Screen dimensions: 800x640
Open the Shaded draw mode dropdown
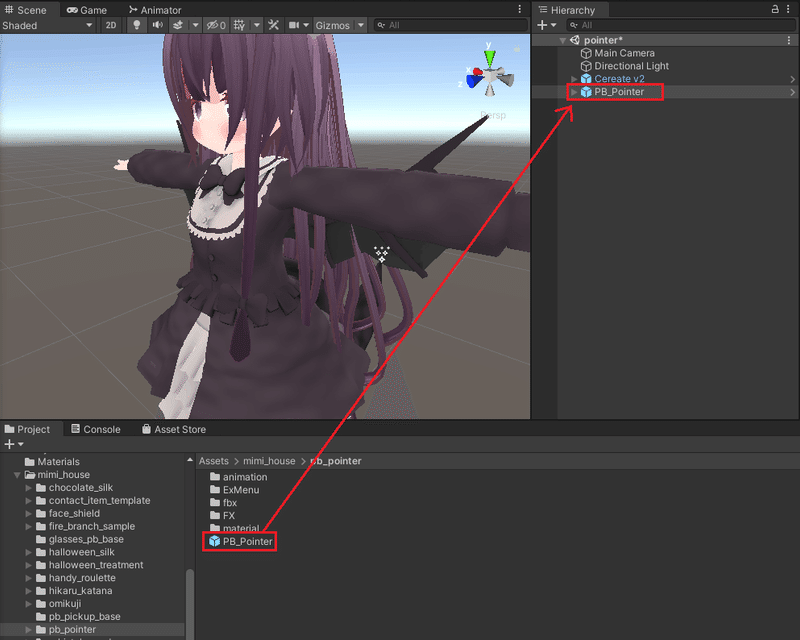click(47, 25)
